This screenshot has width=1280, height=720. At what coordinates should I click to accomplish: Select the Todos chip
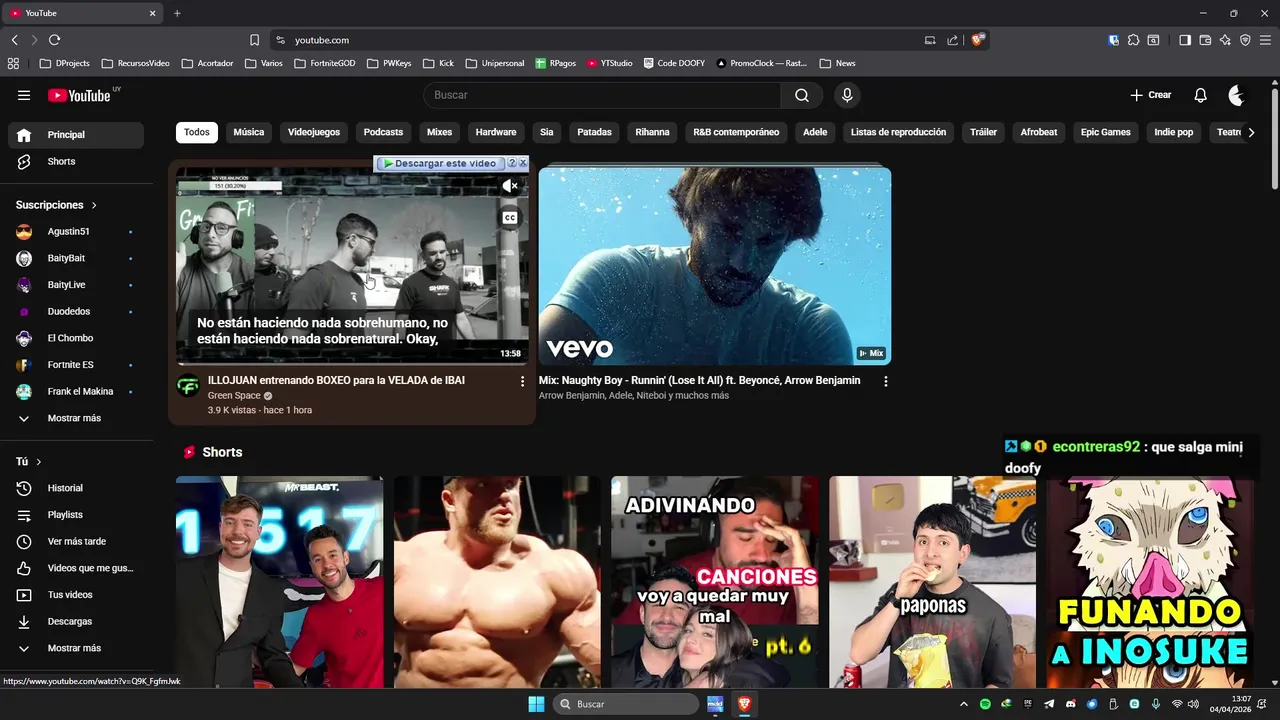197,132
